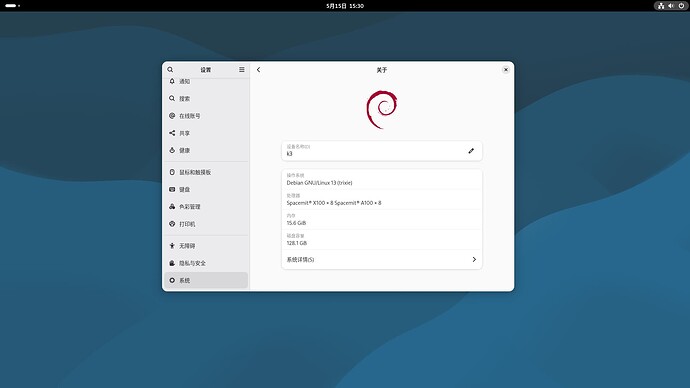The height and width of the screenshot is (388, 690).
Task: Go back using the arrow beside 关于
Action: coord(259,70)
